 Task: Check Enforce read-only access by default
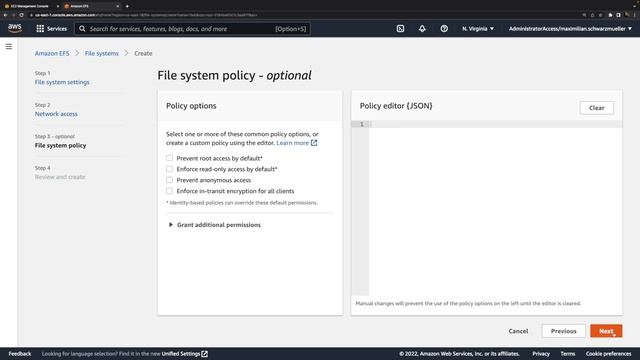click(169, 169)
